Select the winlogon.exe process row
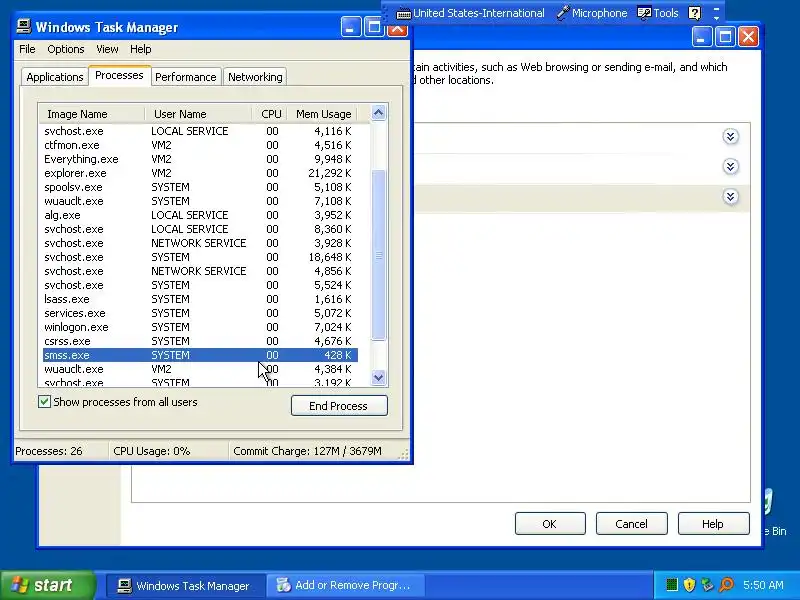 200,327
